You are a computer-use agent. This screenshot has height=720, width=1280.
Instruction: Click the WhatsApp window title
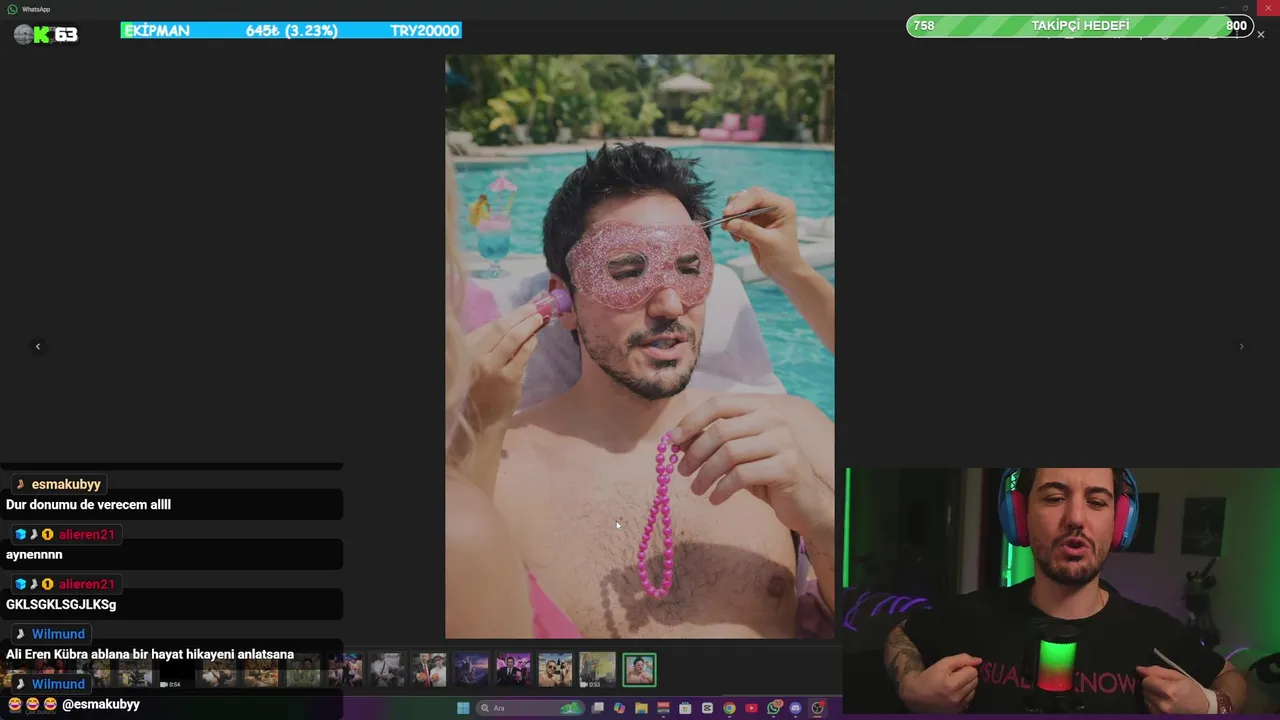click(x=36, y=9)
